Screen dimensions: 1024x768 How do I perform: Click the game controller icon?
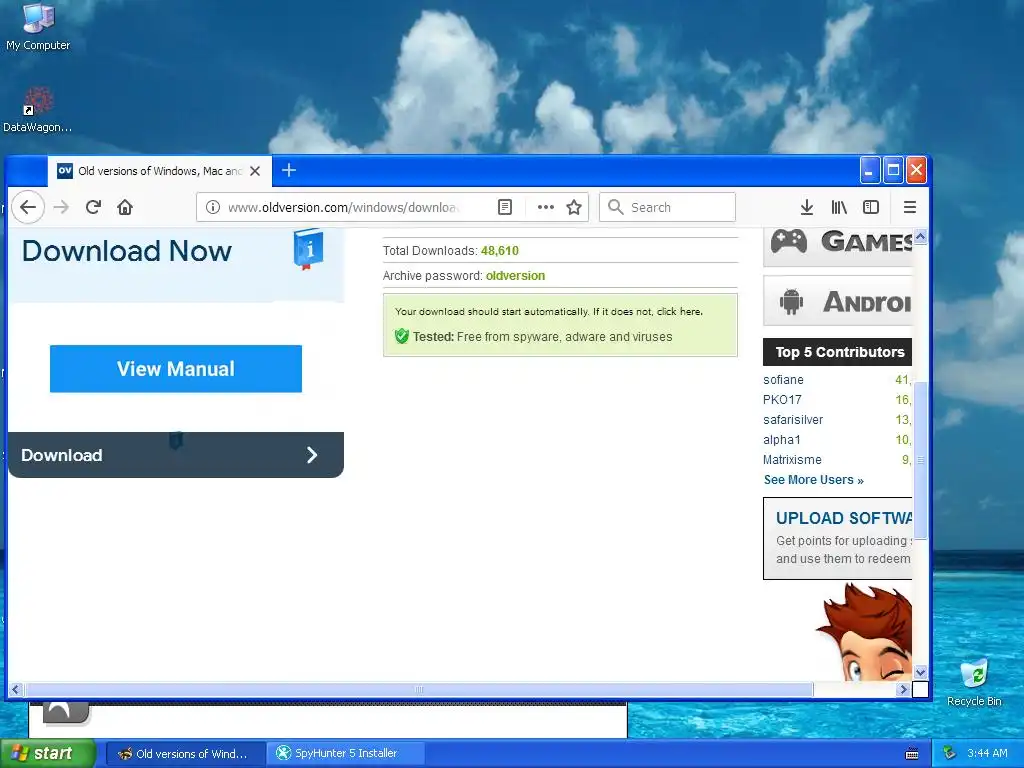tap(789, 242)
